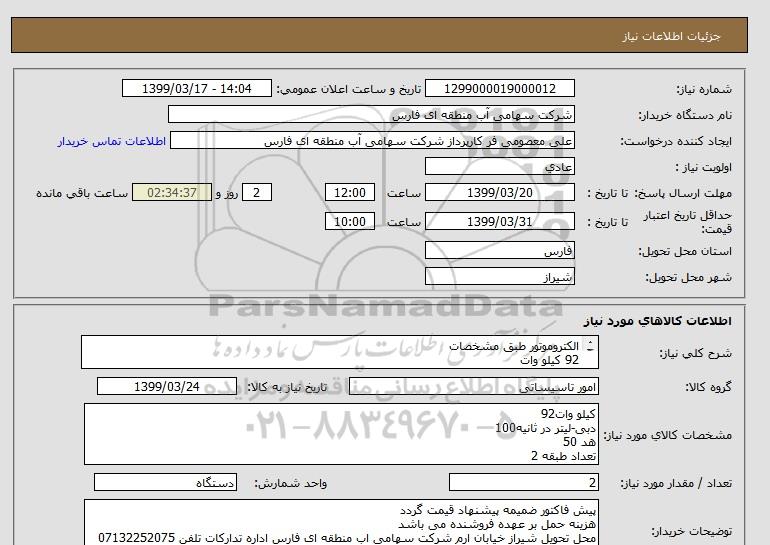
Task: Click the label مشخصات کالای مورد نیاز
Action: (x=667, y=435)
